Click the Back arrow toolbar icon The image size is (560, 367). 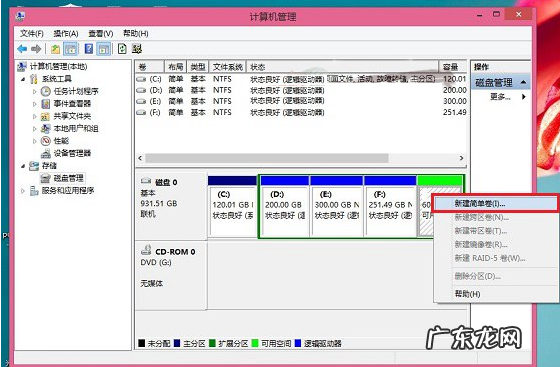pos(22,49)
